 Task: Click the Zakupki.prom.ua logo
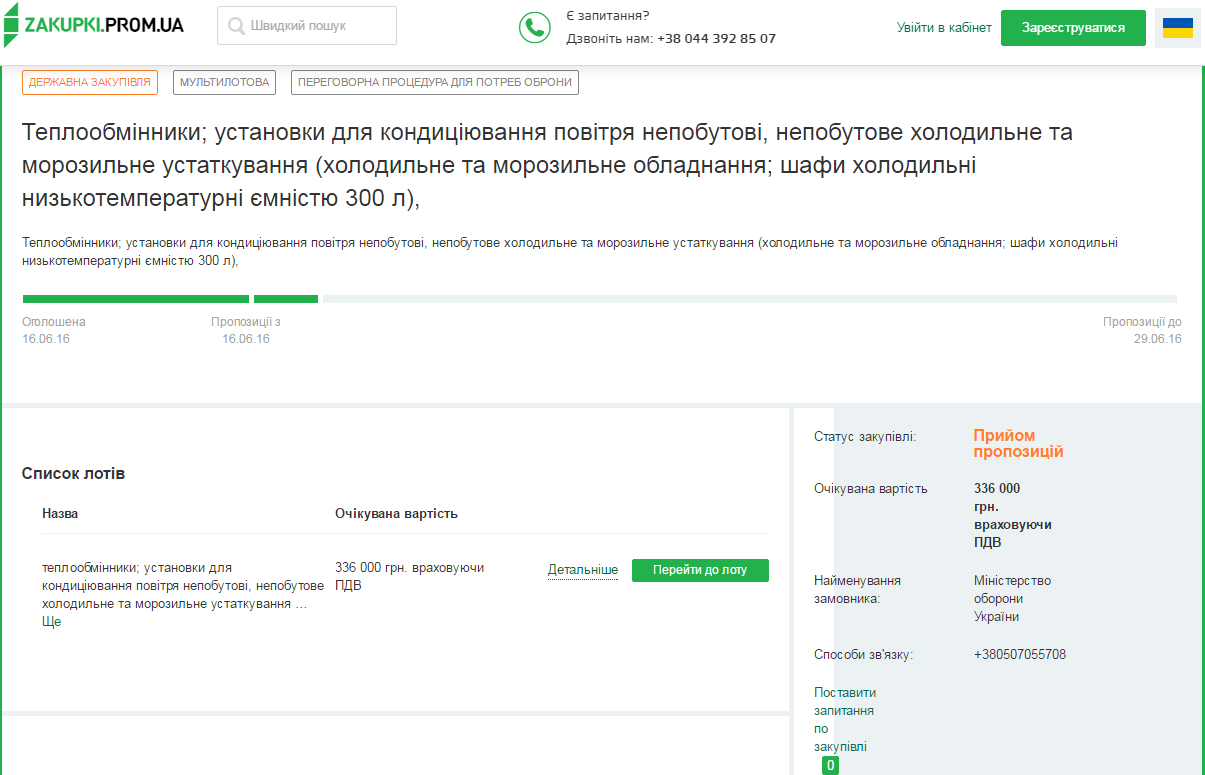click(x=93, y=25)
